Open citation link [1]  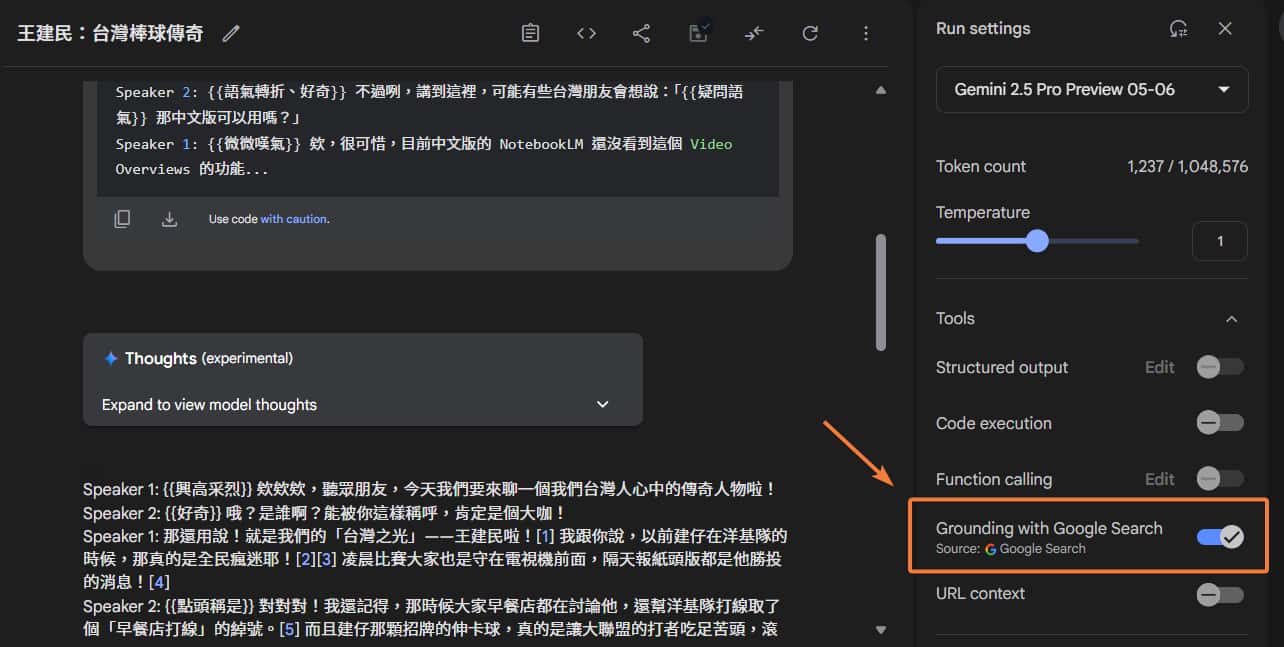pos(545,537)
